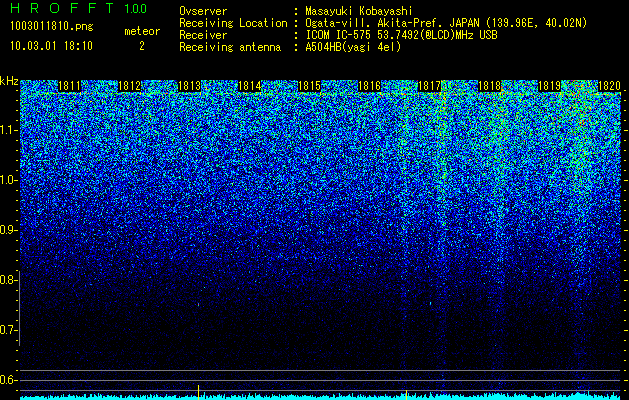Click the HROFFT title text
Screen dimensions: 629x400
tap(63, 8)
